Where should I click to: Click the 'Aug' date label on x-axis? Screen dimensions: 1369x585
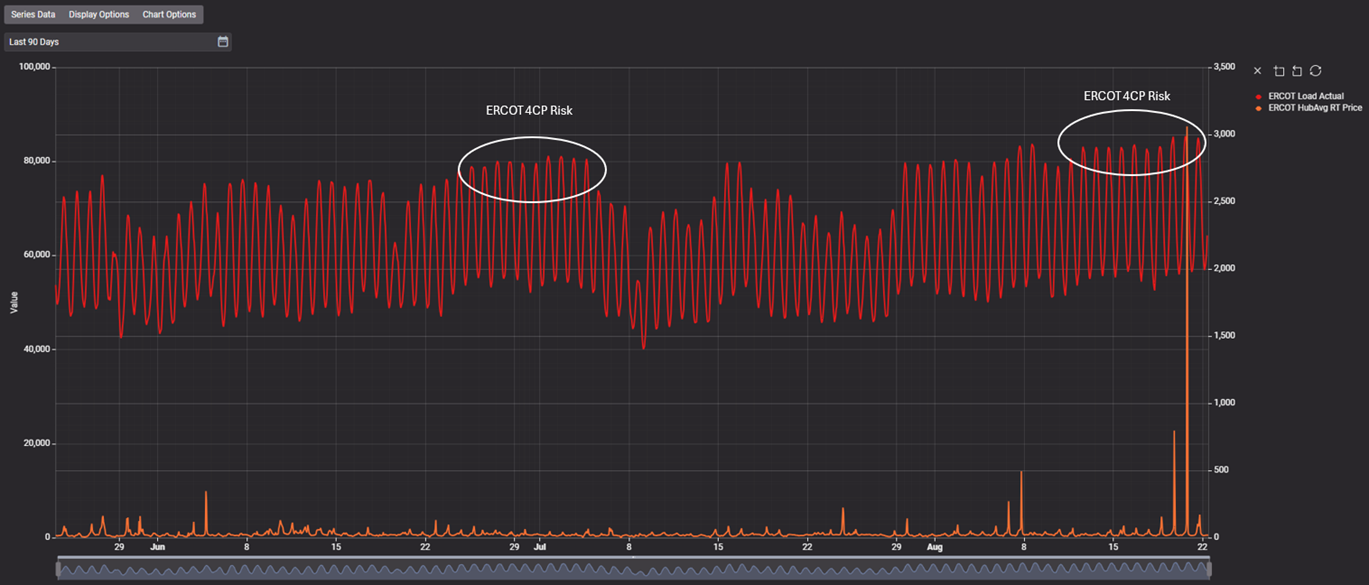pos(935,548)
